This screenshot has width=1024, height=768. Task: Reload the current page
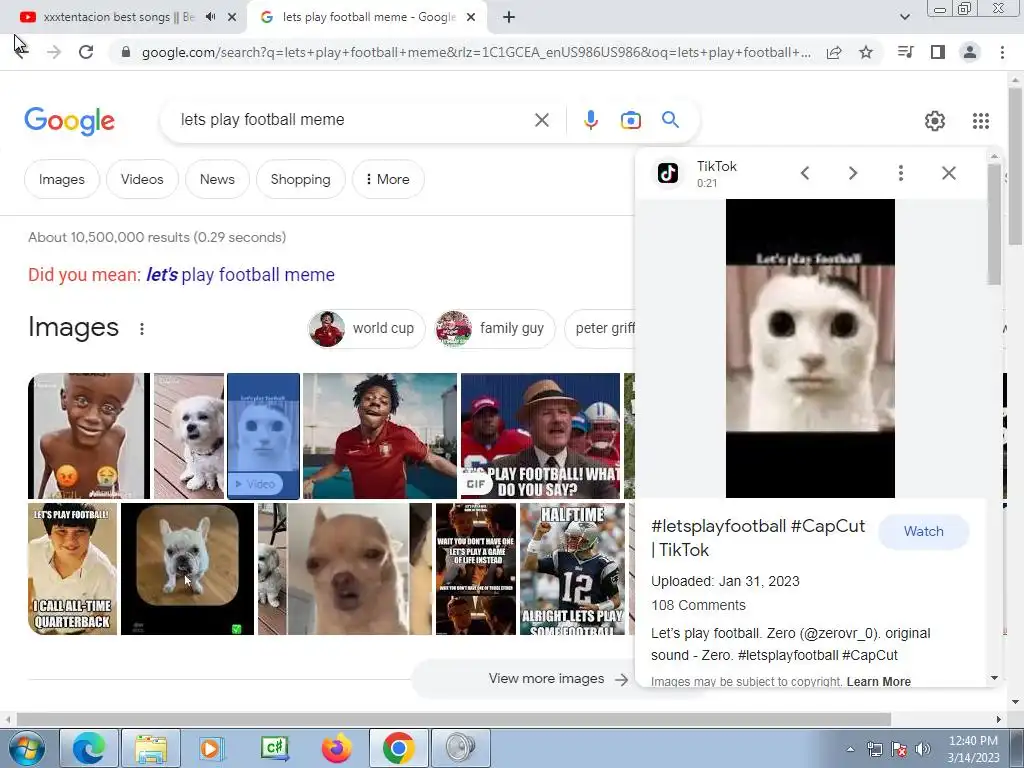(x=86, y=52)
